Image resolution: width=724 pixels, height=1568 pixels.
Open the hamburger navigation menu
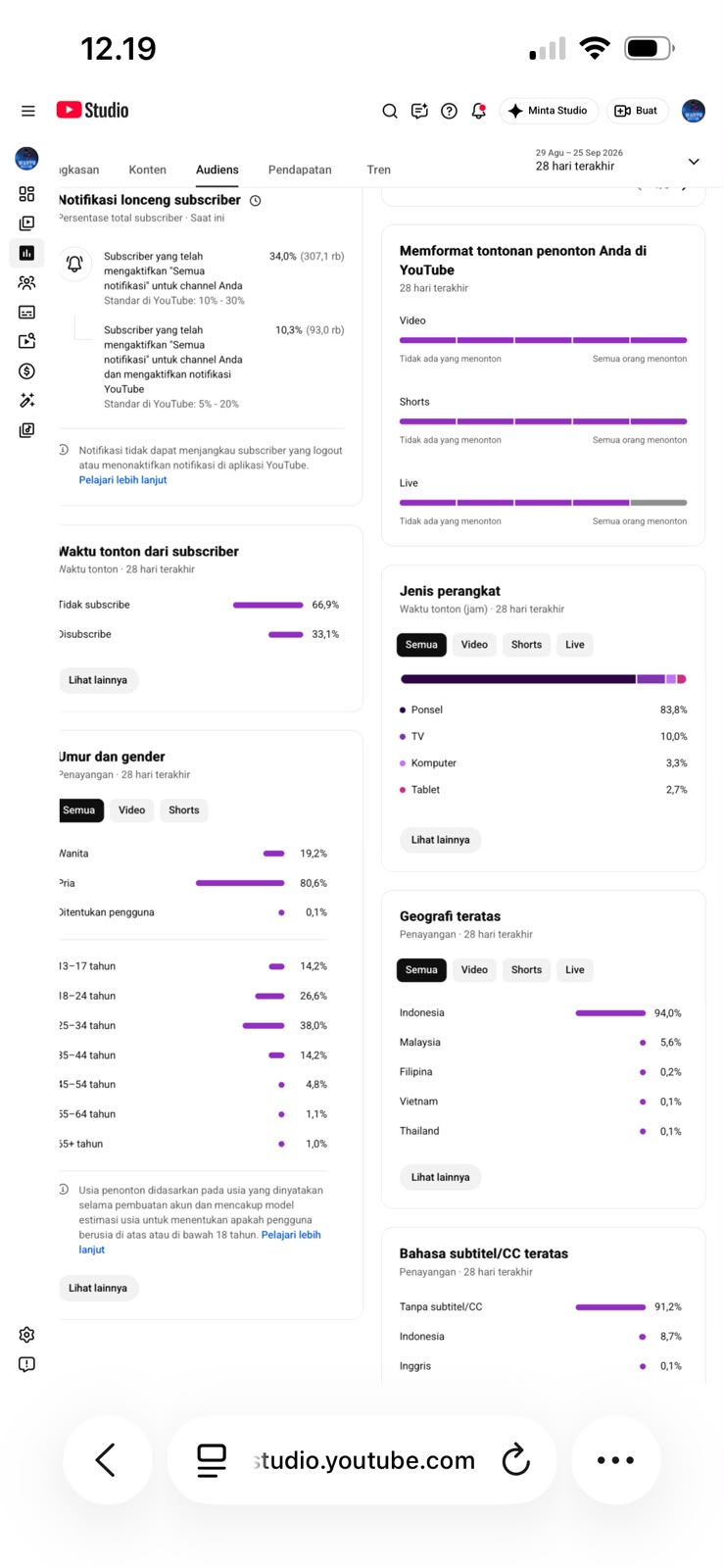point(28,111)
